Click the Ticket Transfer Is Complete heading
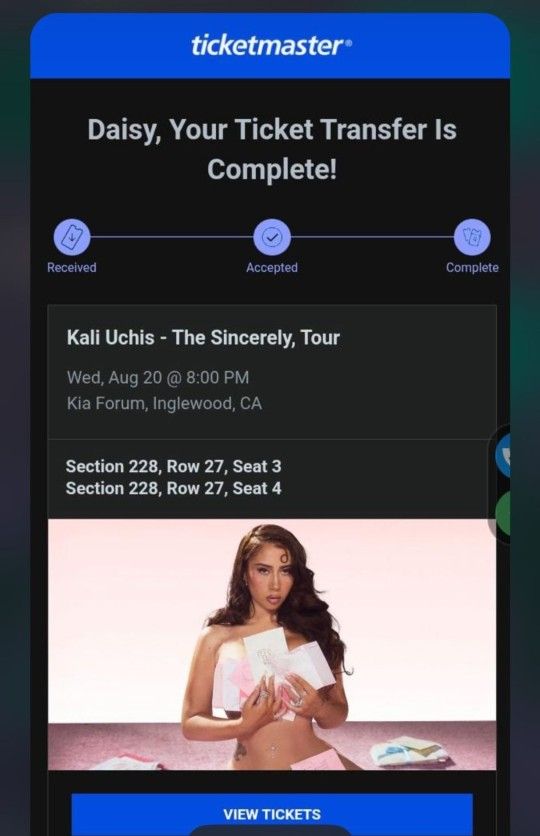Viewport: 540px width, 836px height. [272, 149]
